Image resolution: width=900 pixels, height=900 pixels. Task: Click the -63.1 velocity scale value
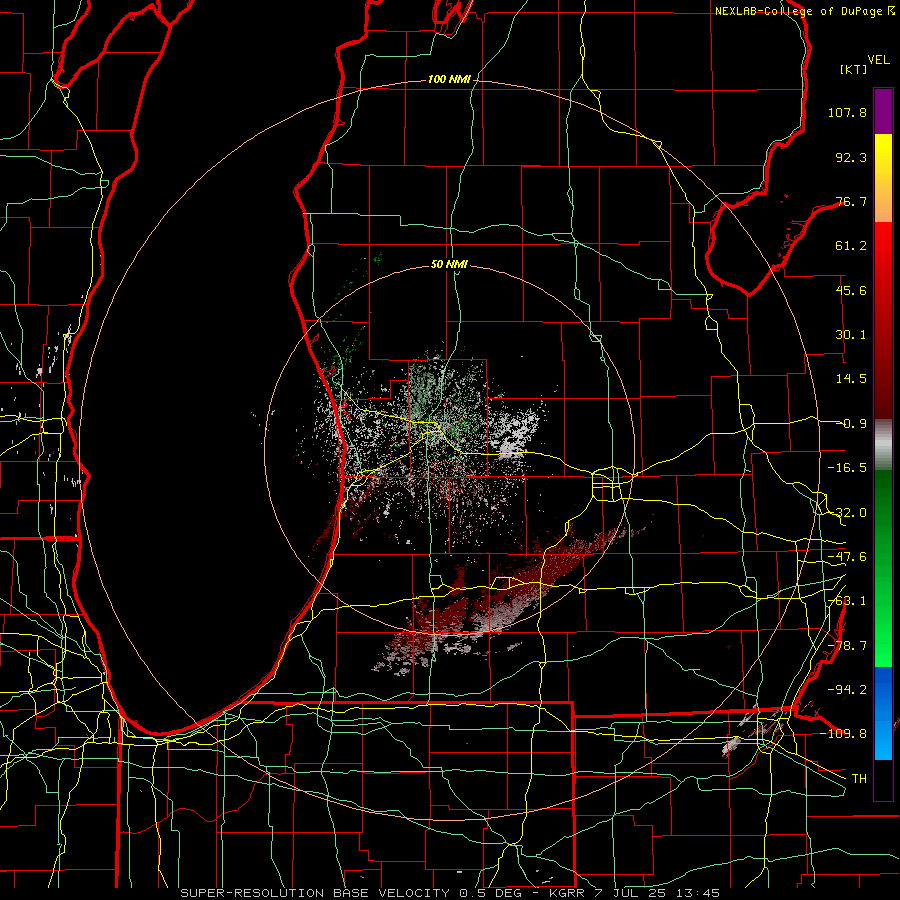[847, 601]
